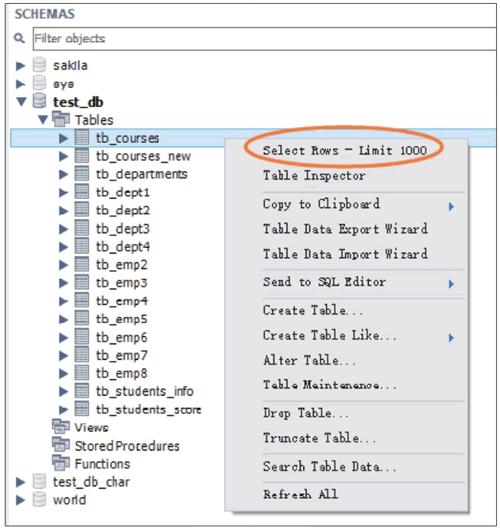This screenshot has height=529, width=500.
Task: Click the Tables folder icon
Action: coord(61,119)
